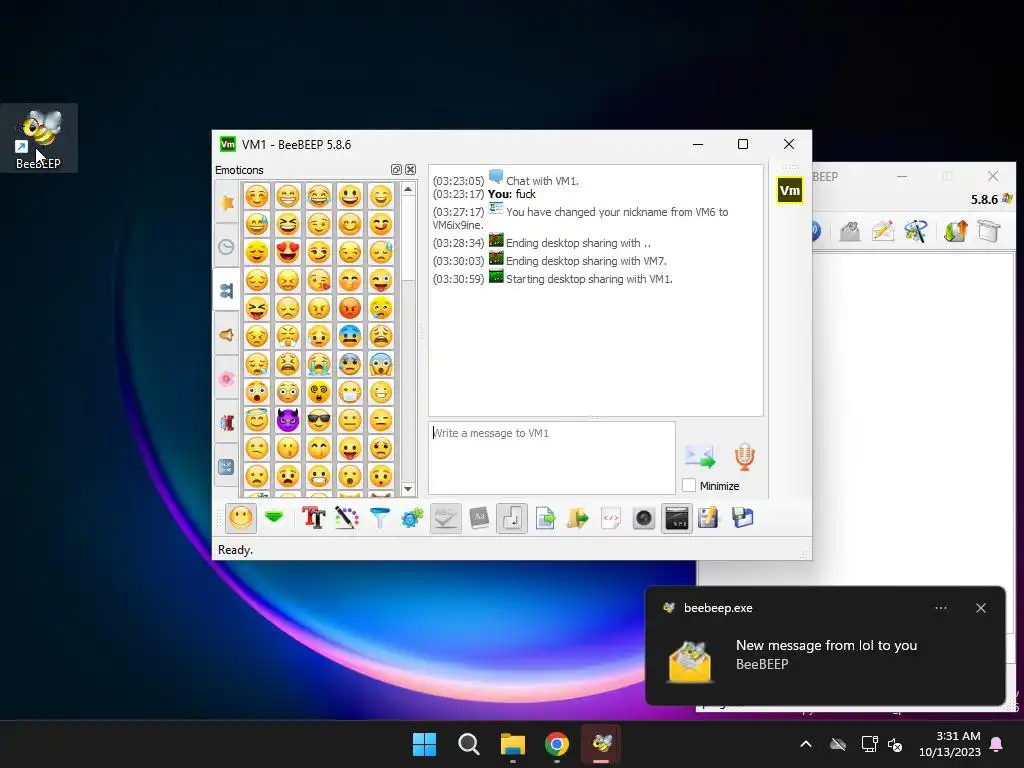Insert the heart-eyes emoticon
The width and height of the screenshot is (1024, 768).
[288, 252]
